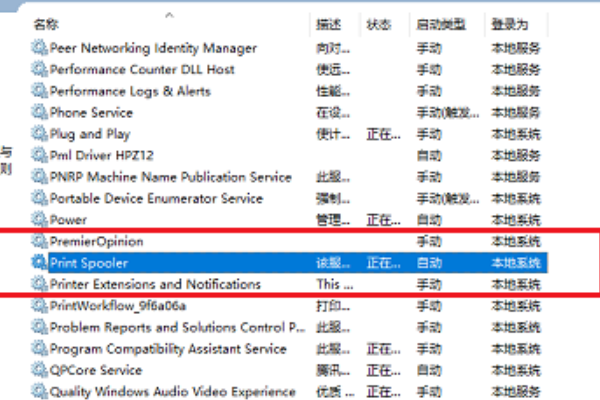Click the gear icon next to PremierOpinion
Image resolution: width=600 pixels, height=400 pixels.
pos(39,241)
